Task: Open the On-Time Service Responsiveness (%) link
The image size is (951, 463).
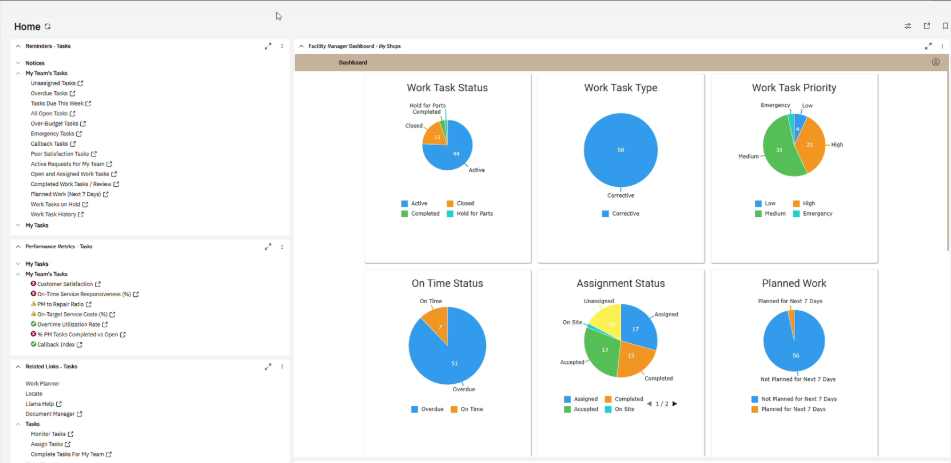Action: click(84, 294)
